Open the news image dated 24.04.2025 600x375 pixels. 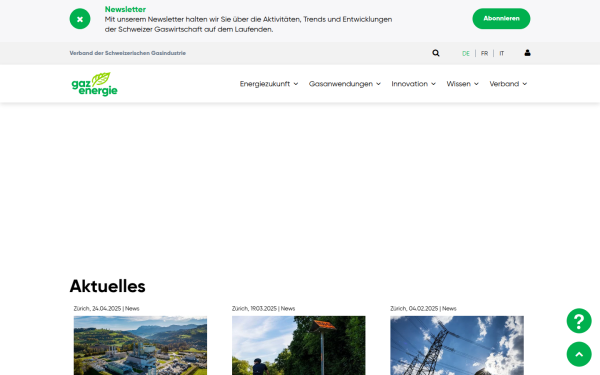pos(140,346)
